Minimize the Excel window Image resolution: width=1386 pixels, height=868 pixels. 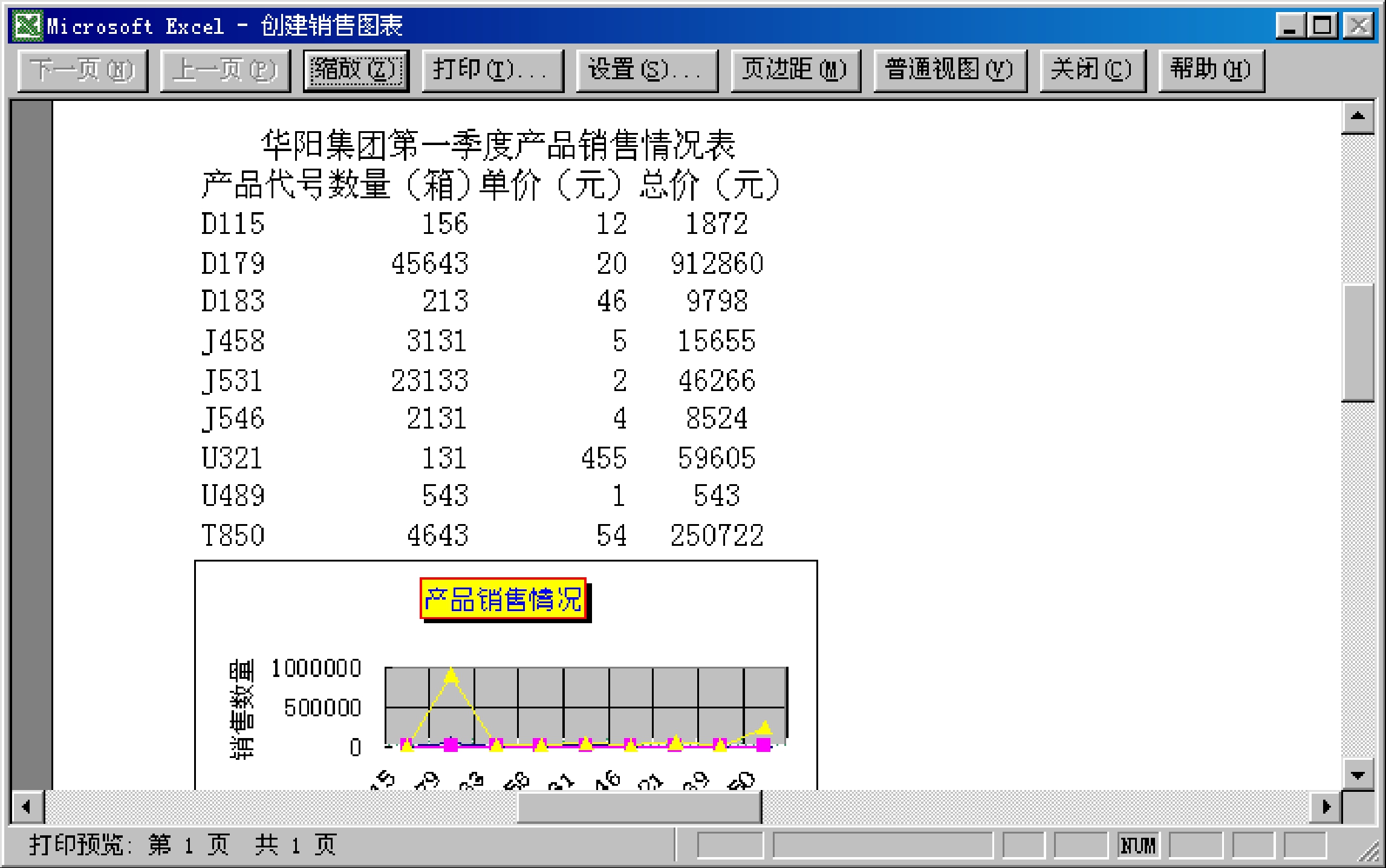tap(1290, 26)
